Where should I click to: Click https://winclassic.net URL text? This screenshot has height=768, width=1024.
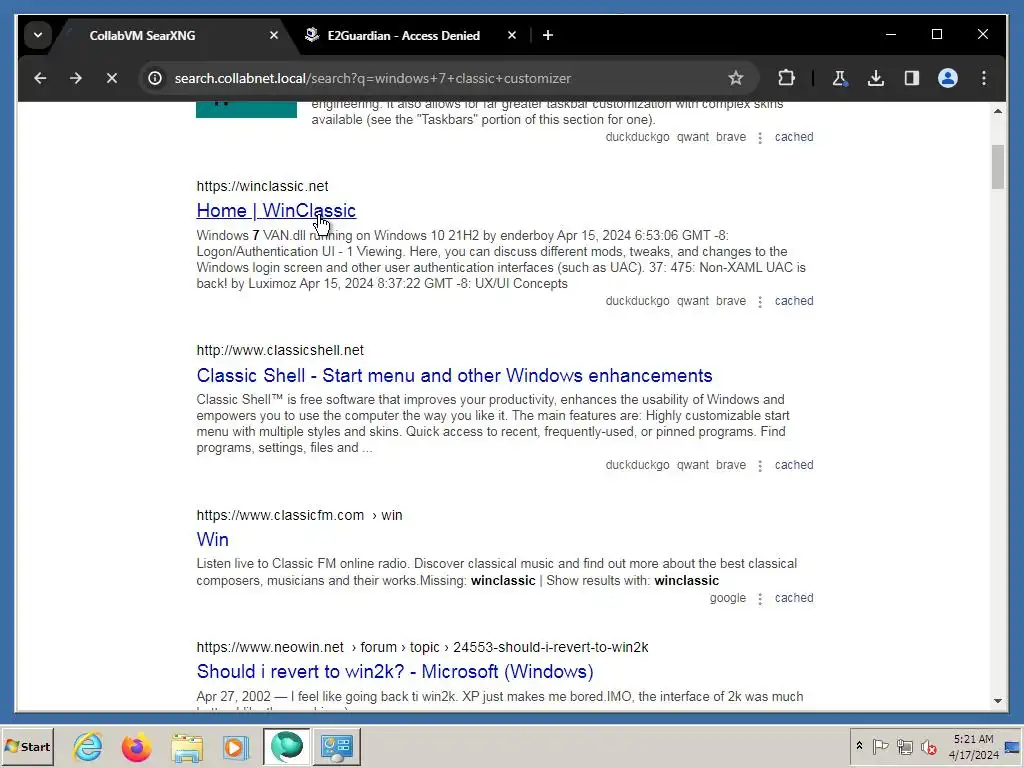(263, 186)
